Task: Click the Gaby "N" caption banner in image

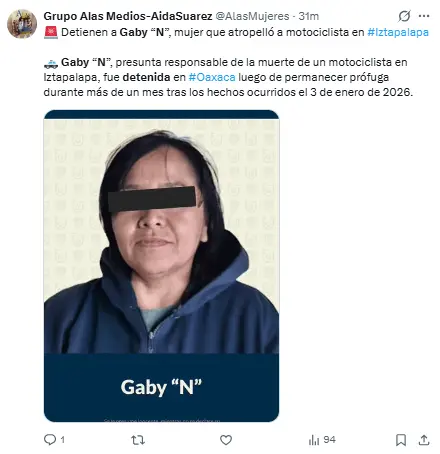Action: (161, 387)
